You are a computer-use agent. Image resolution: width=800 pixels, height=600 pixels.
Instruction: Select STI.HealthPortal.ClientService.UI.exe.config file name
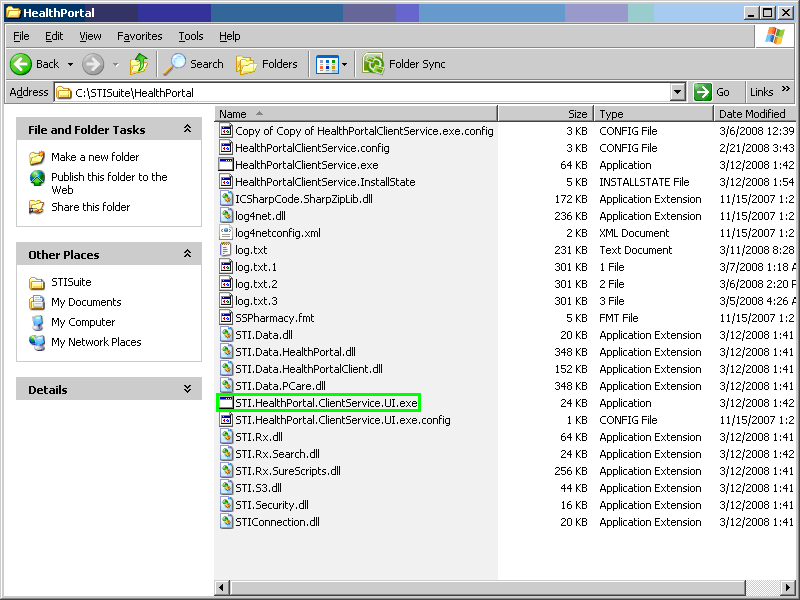coord(343,420)
